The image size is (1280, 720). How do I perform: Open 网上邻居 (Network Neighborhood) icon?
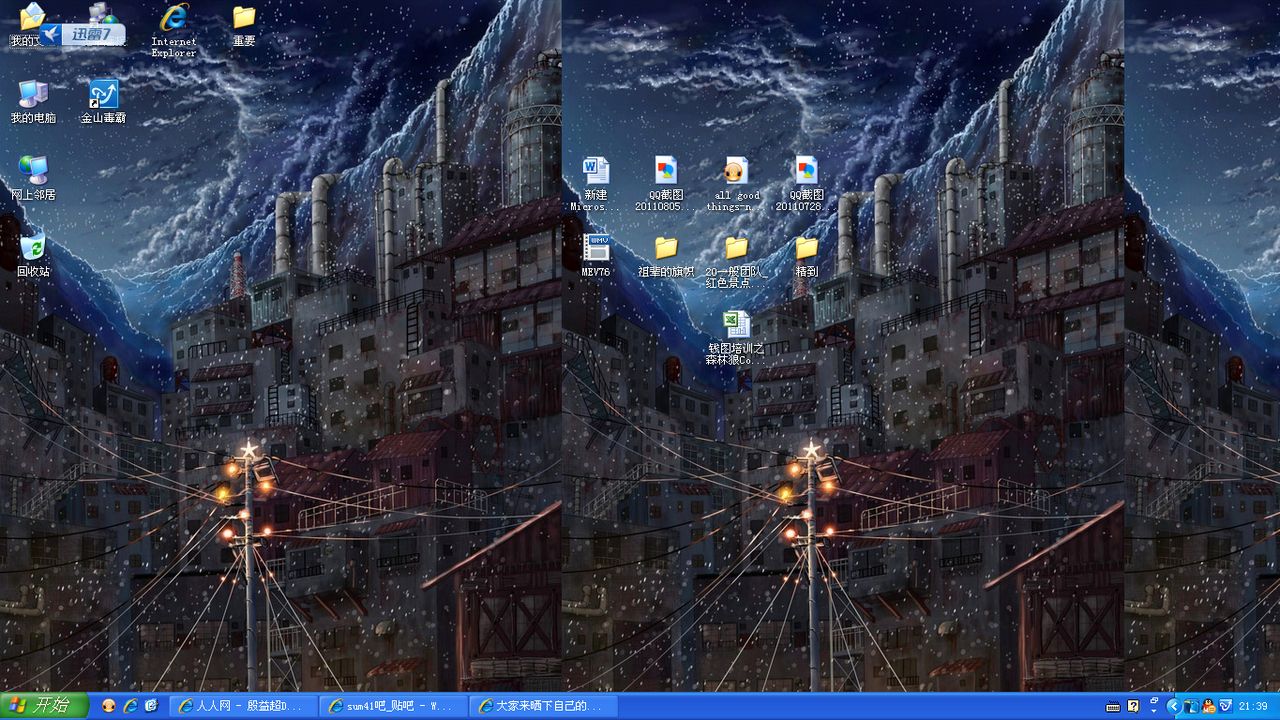point(33,179)
